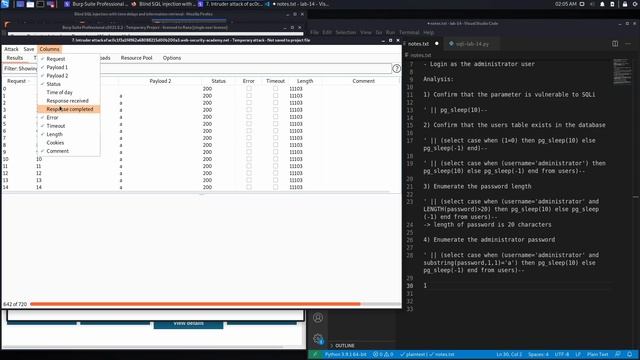This screenshot has width=640, height=360.
Task: Click Error checkbox in request 0 row
Action: (x=249, y=88)
